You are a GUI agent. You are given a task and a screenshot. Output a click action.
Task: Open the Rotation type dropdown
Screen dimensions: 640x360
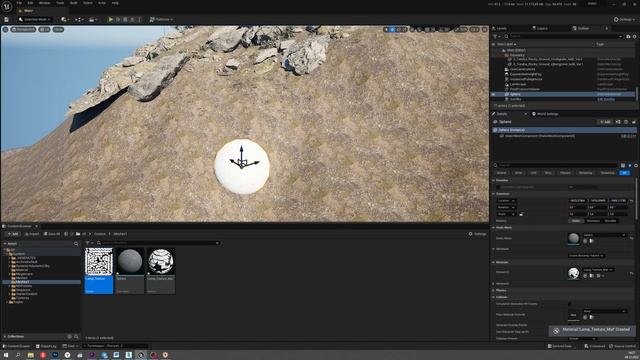(506, 207)
